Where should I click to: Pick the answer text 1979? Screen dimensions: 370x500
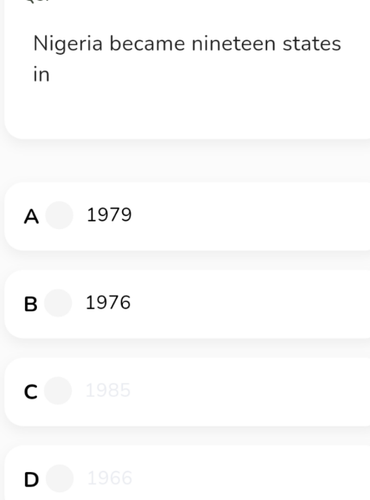(x=109, y=215)
